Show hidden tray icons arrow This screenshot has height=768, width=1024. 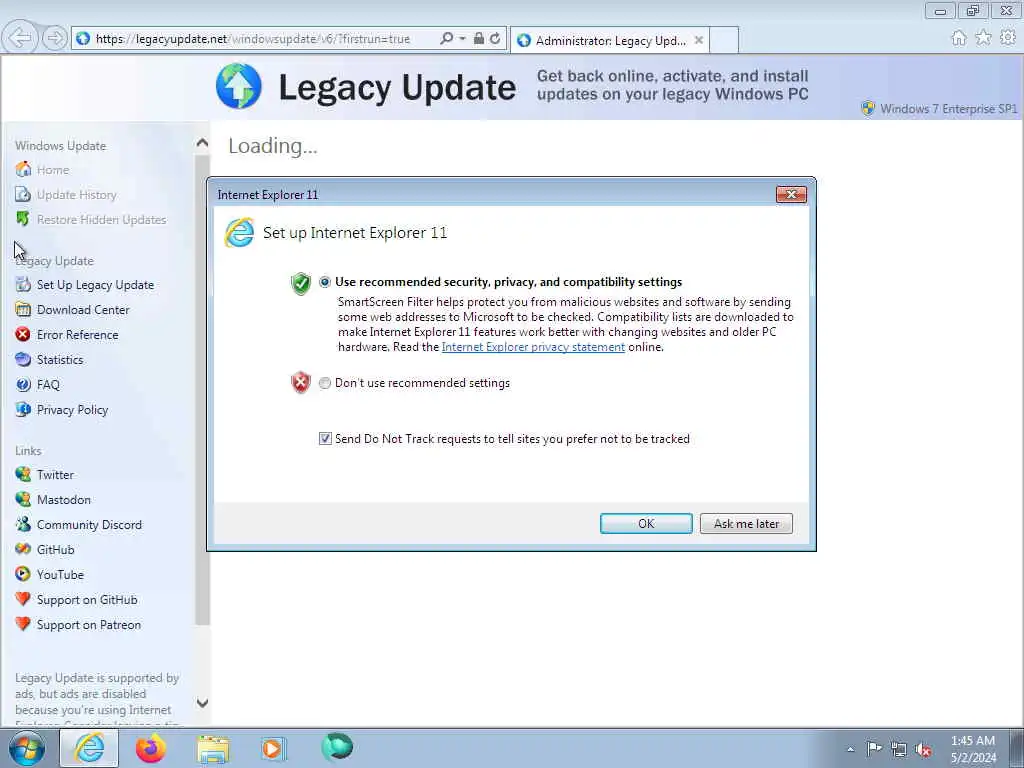[850, 749]
